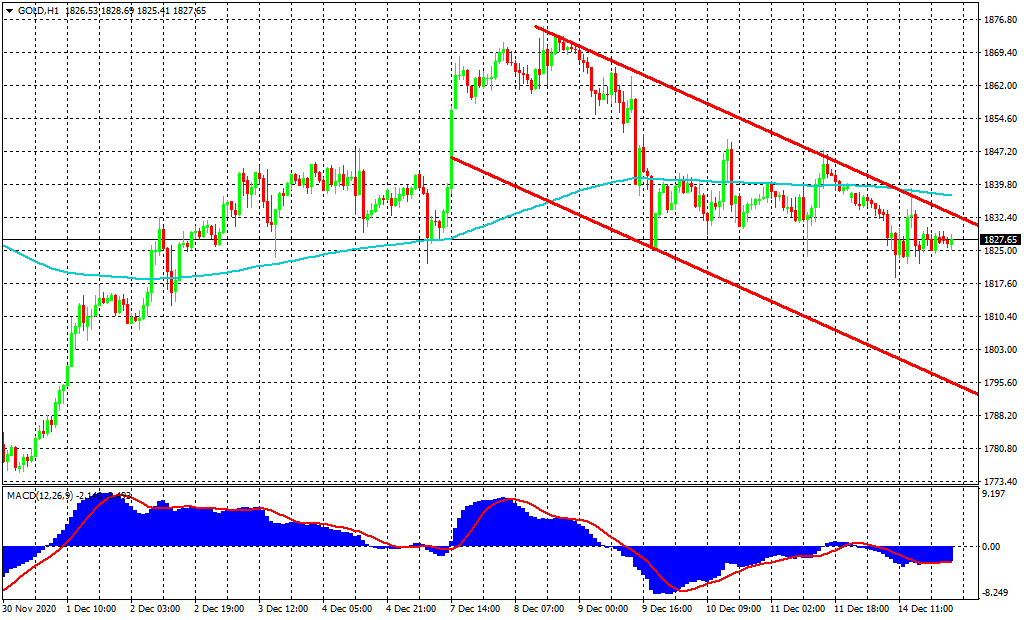Click the -8.249 MACD scale value
Image resolution: width=1024 pixels, height=620 pixels.
996,593
